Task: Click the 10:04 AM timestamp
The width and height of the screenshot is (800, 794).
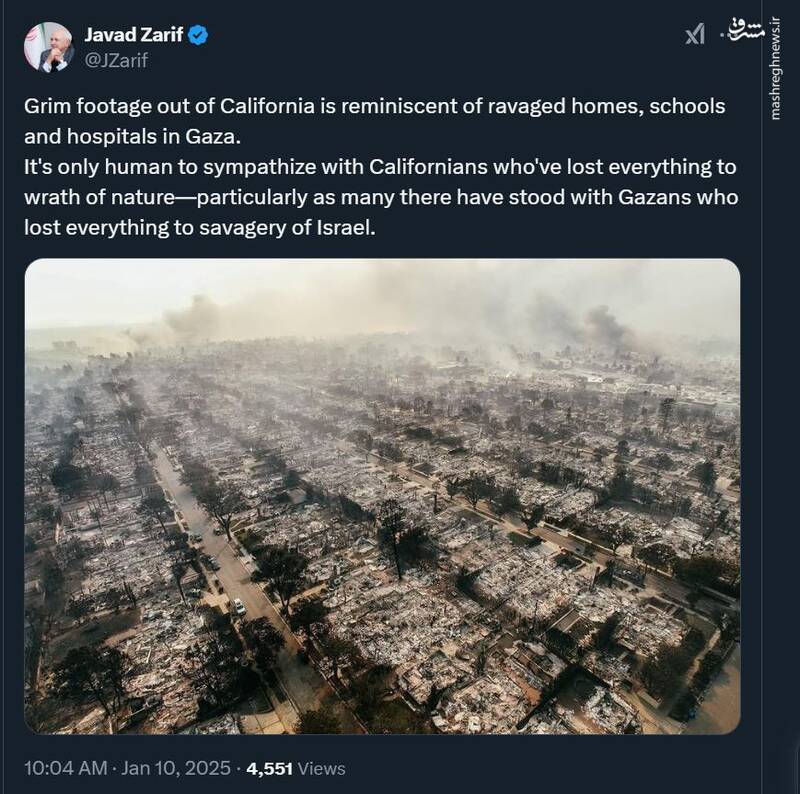Action: (x=65, y=769)
